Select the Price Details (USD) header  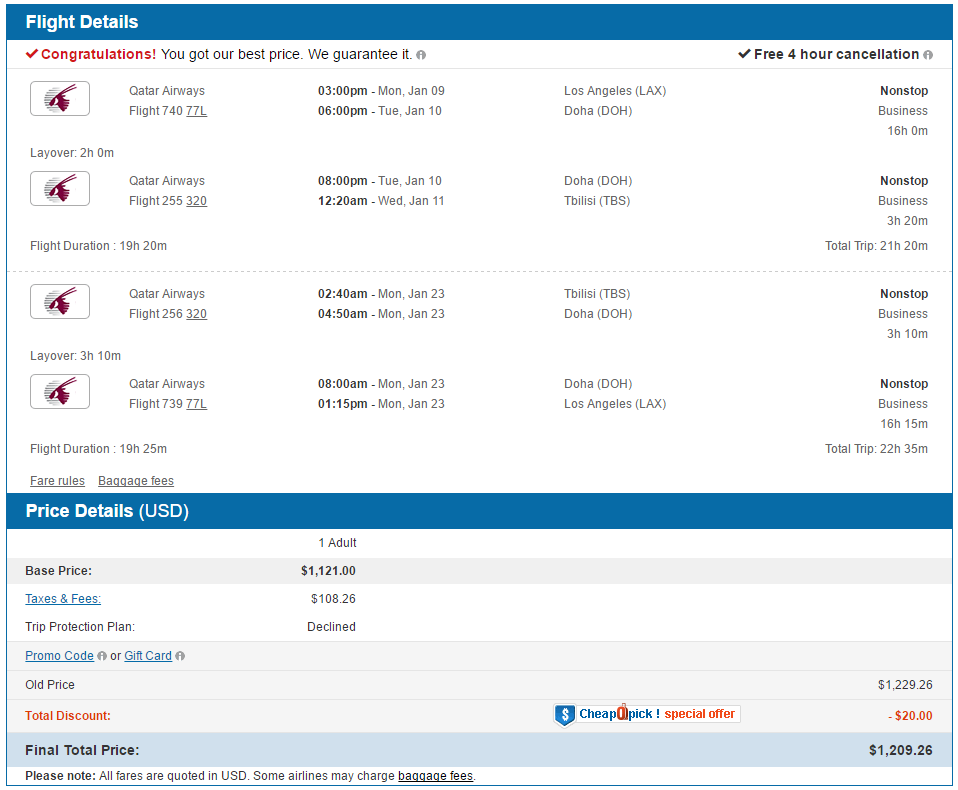(107, 511)
